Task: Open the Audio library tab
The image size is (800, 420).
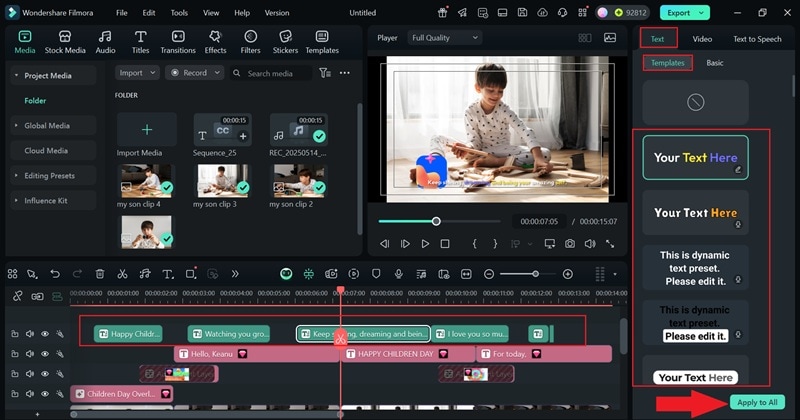Action: coord(105,42)
